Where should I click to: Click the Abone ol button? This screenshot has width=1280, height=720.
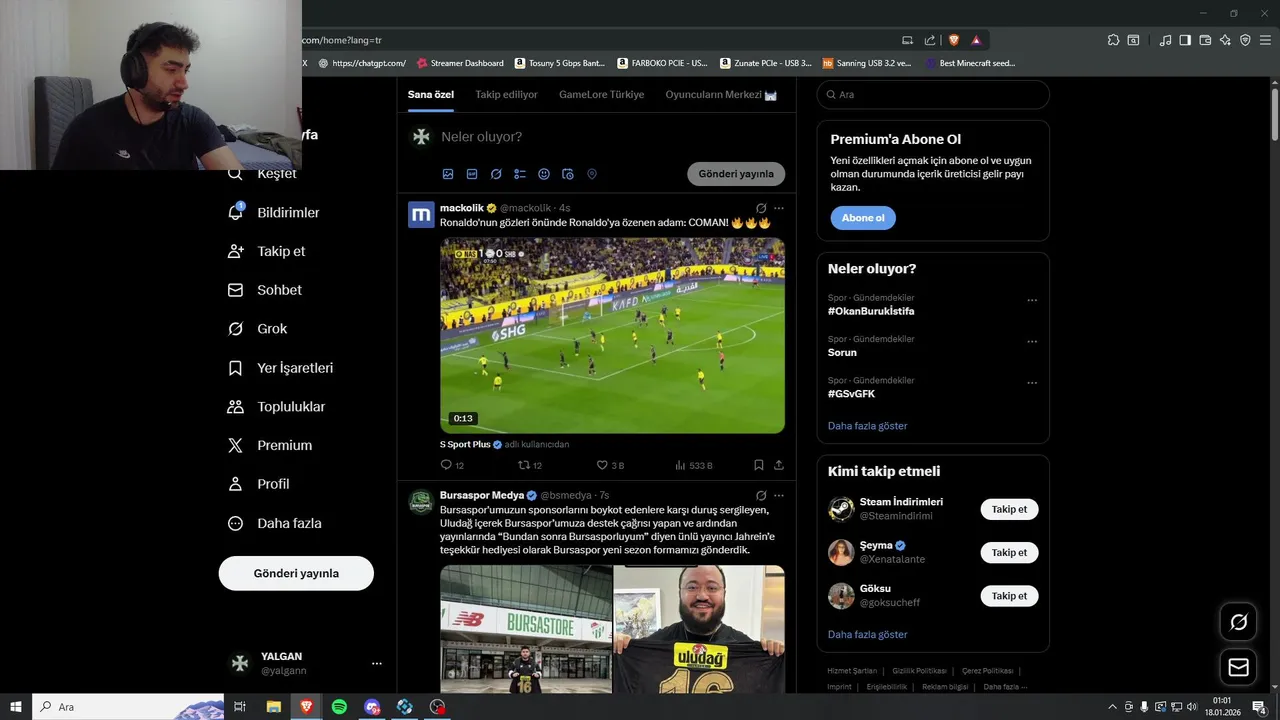click(863, 218)
